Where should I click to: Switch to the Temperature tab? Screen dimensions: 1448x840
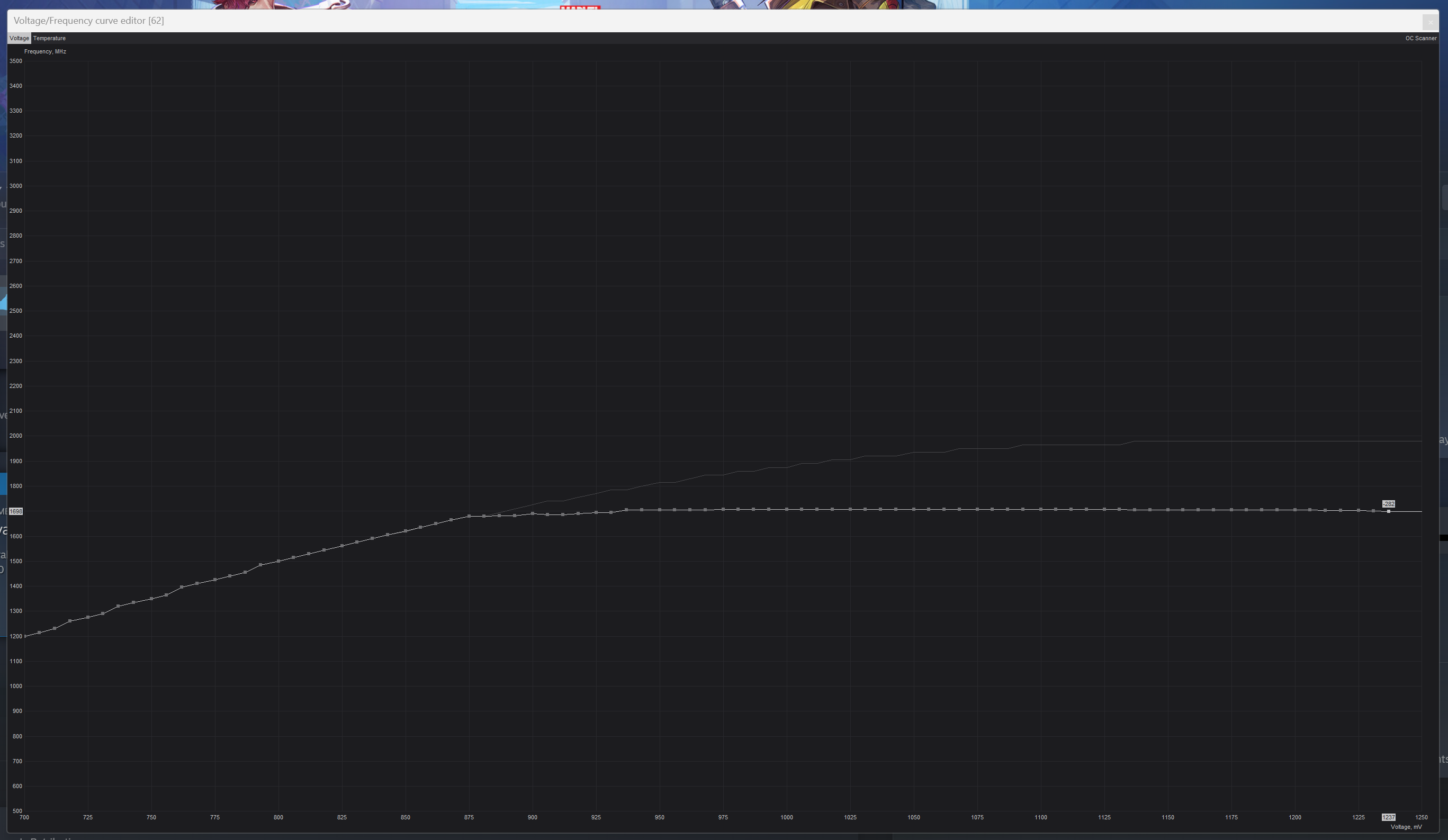coord(49,39)
